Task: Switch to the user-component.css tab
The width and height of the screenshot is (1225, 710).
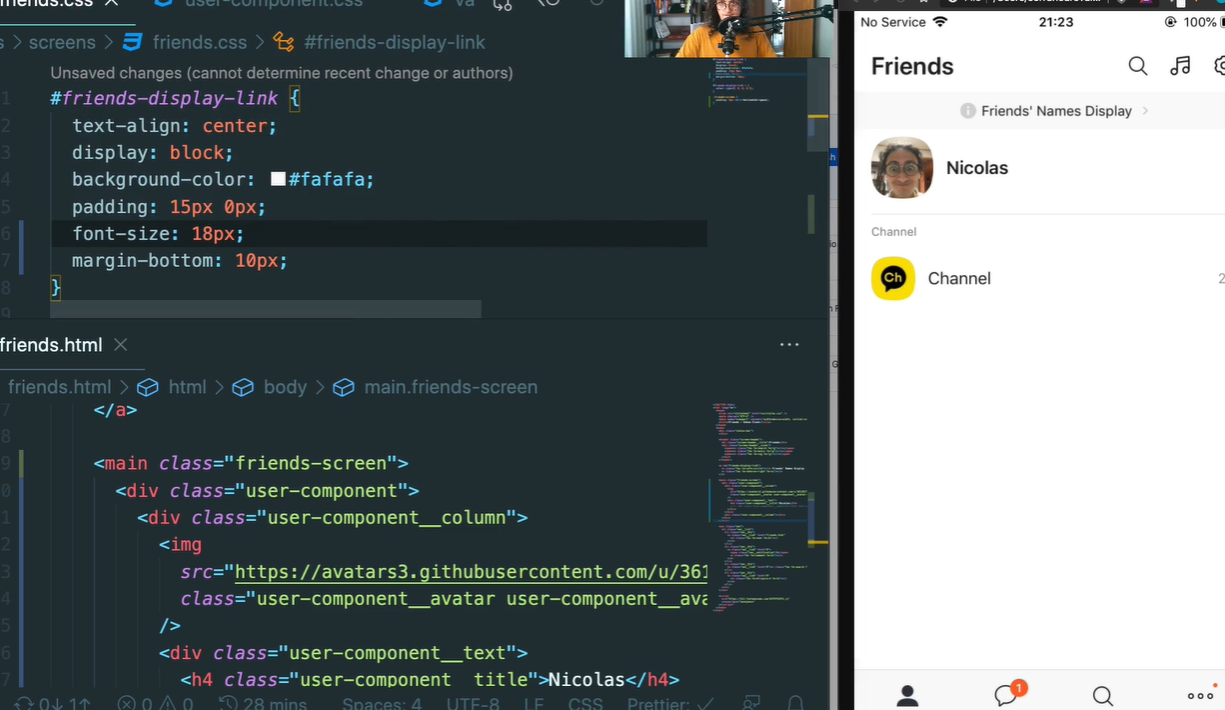Action: (x=274, y=4)
